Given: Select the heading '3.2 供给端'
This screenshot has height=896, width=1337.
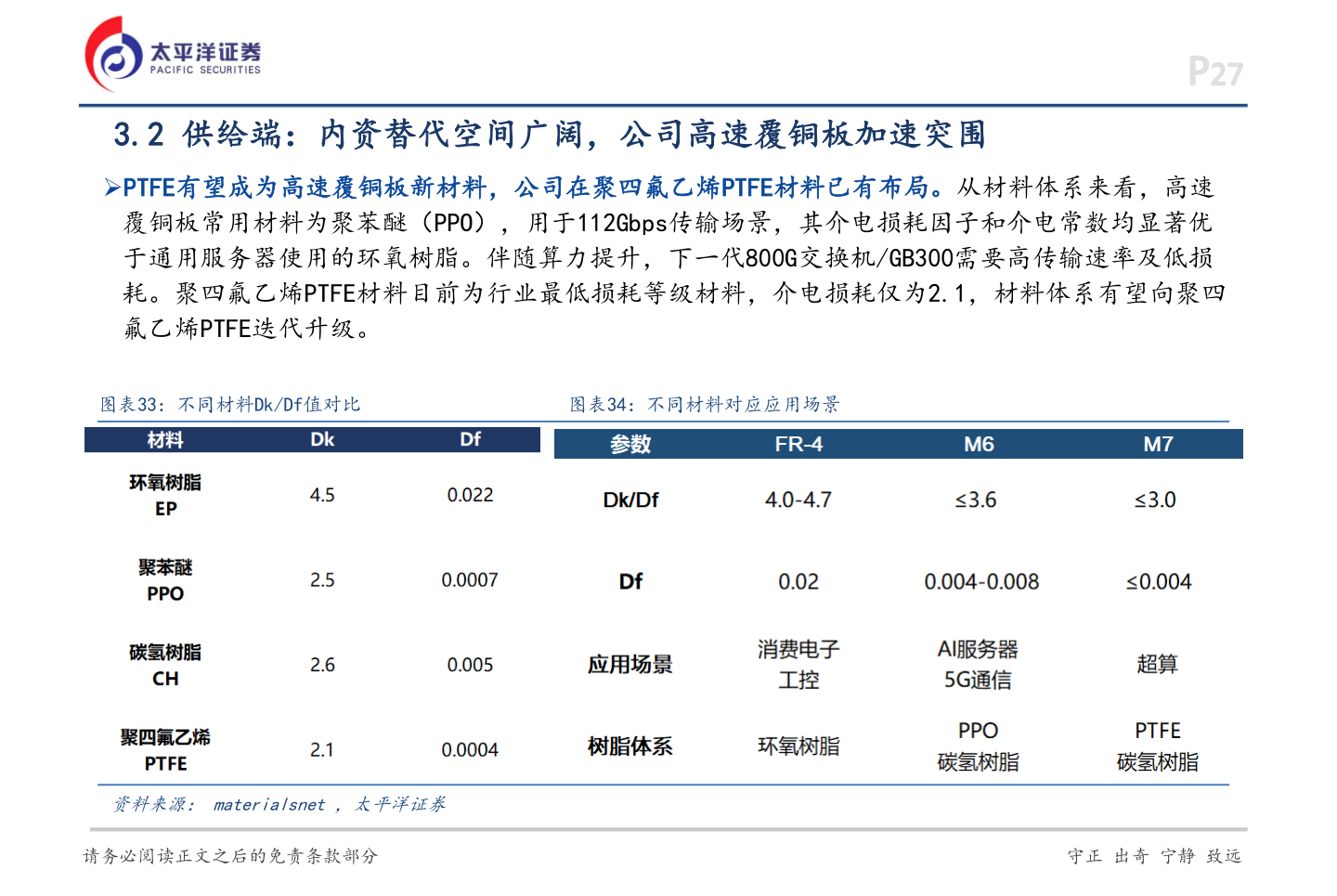Looking at the screenshot, I should [x=197, y=135].
